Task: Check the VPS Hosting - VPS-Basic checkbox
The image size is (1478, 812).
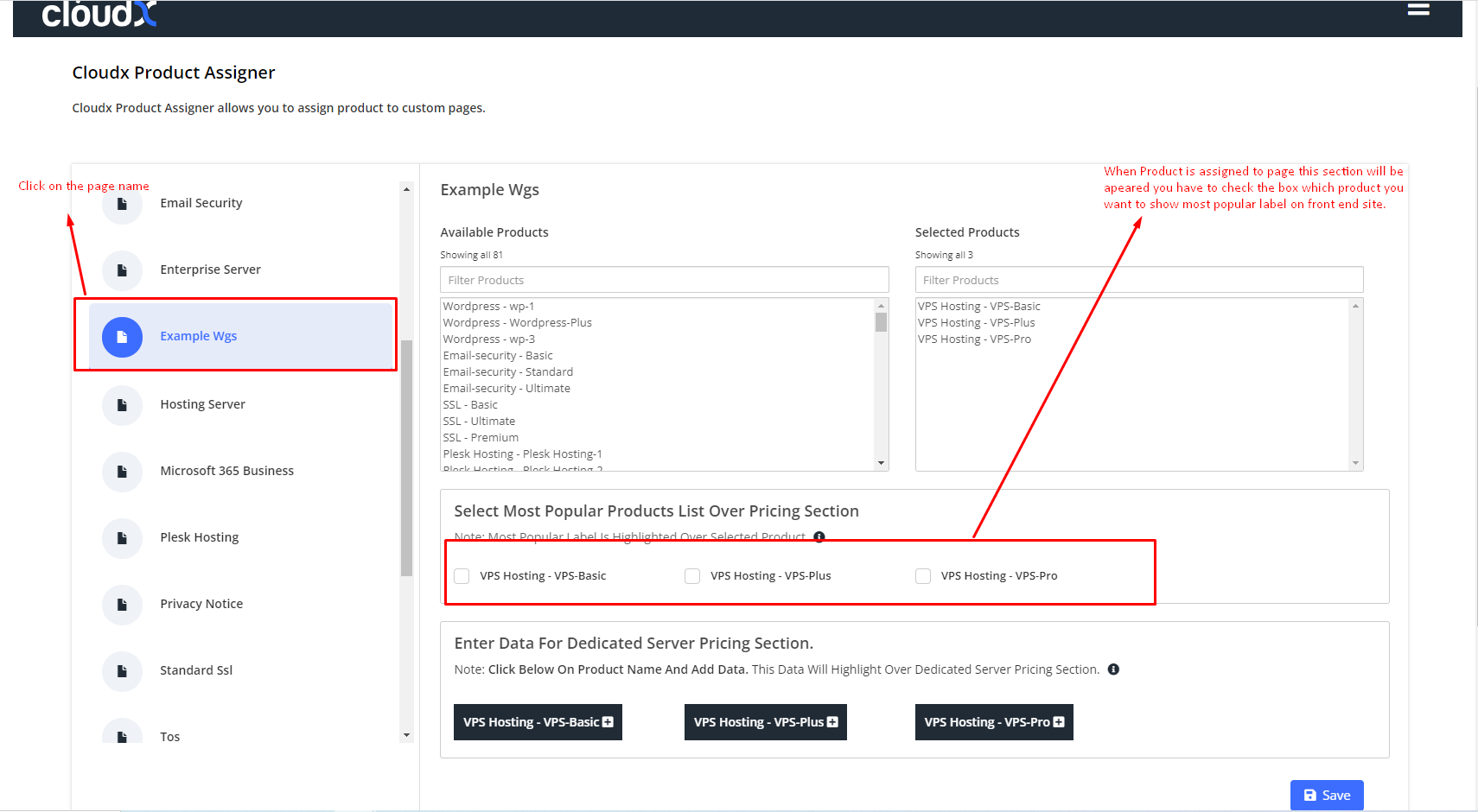Action: tap(462, 576)
